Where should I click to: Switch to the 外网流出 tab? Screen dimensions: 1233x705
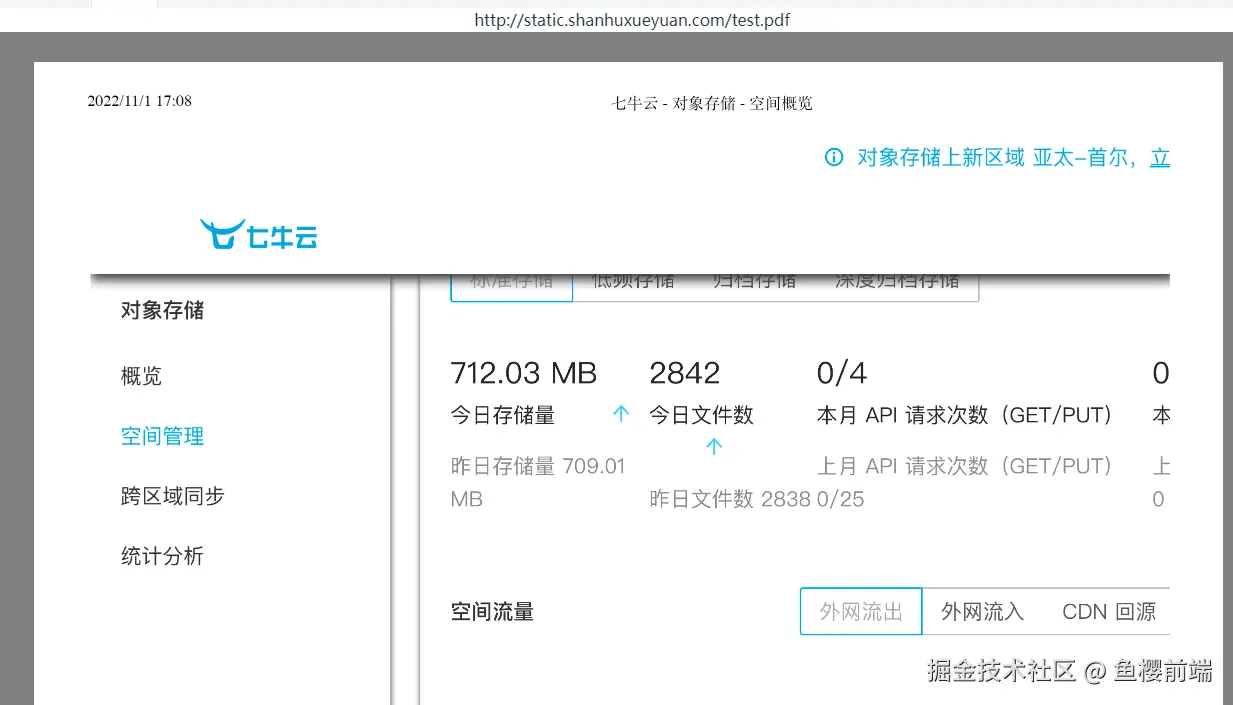tap(861, 611)
